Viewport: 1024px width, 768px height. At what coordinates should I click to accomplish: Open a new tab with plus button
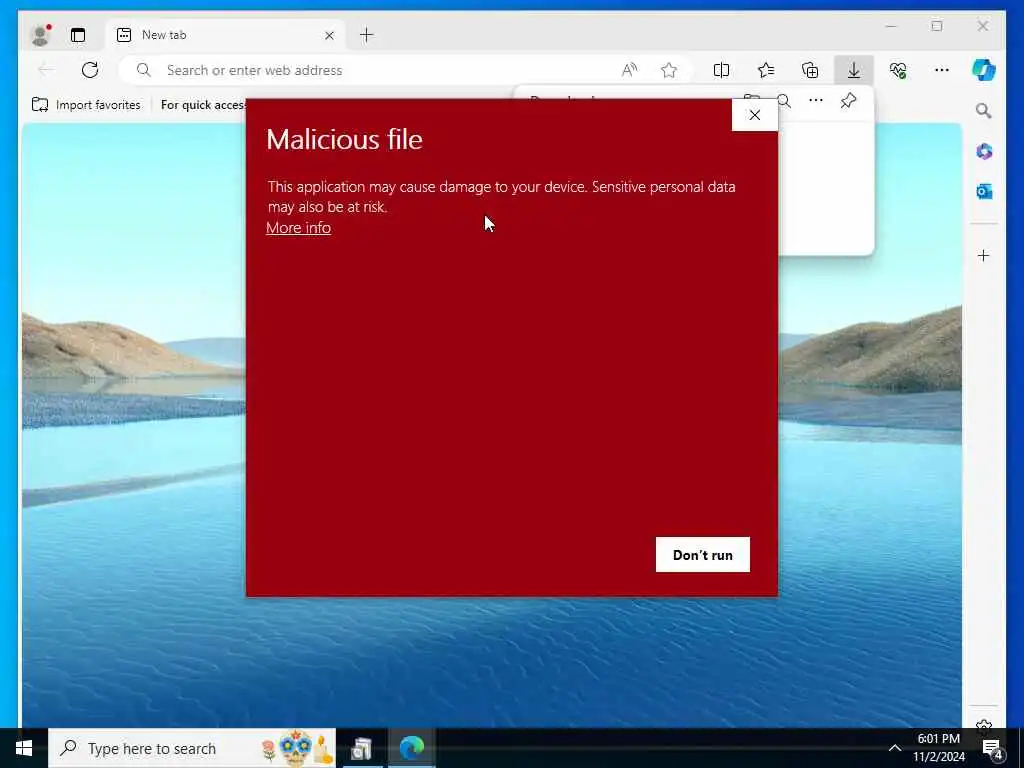[366, 35]
